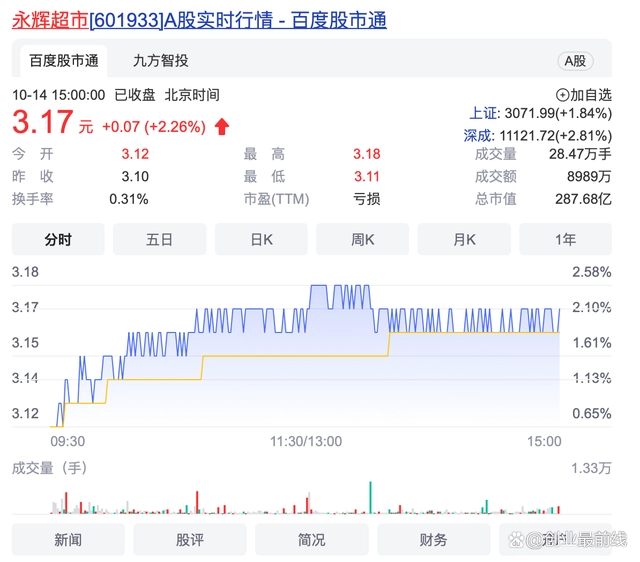Add stock via 加自选 plus icon
The height and width of the screenshot is (562, 640).
coord(562,95)
